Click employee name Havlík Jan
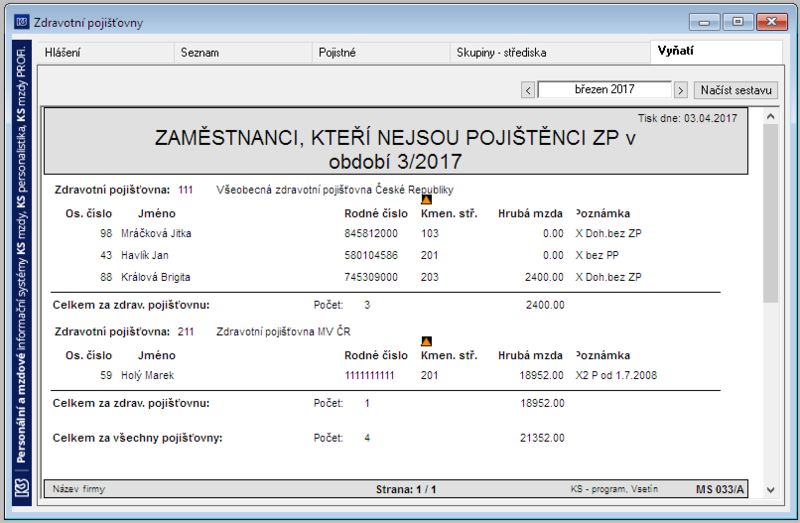 (x=144, y=255)
